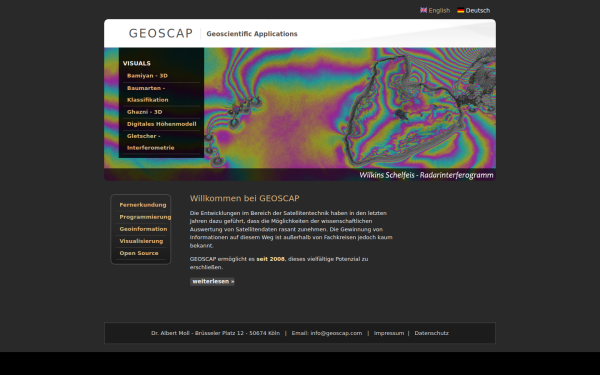The width and height of the screenshot is (600, 375).
Task: Go to Fernerkundung section
Action: 143,205
